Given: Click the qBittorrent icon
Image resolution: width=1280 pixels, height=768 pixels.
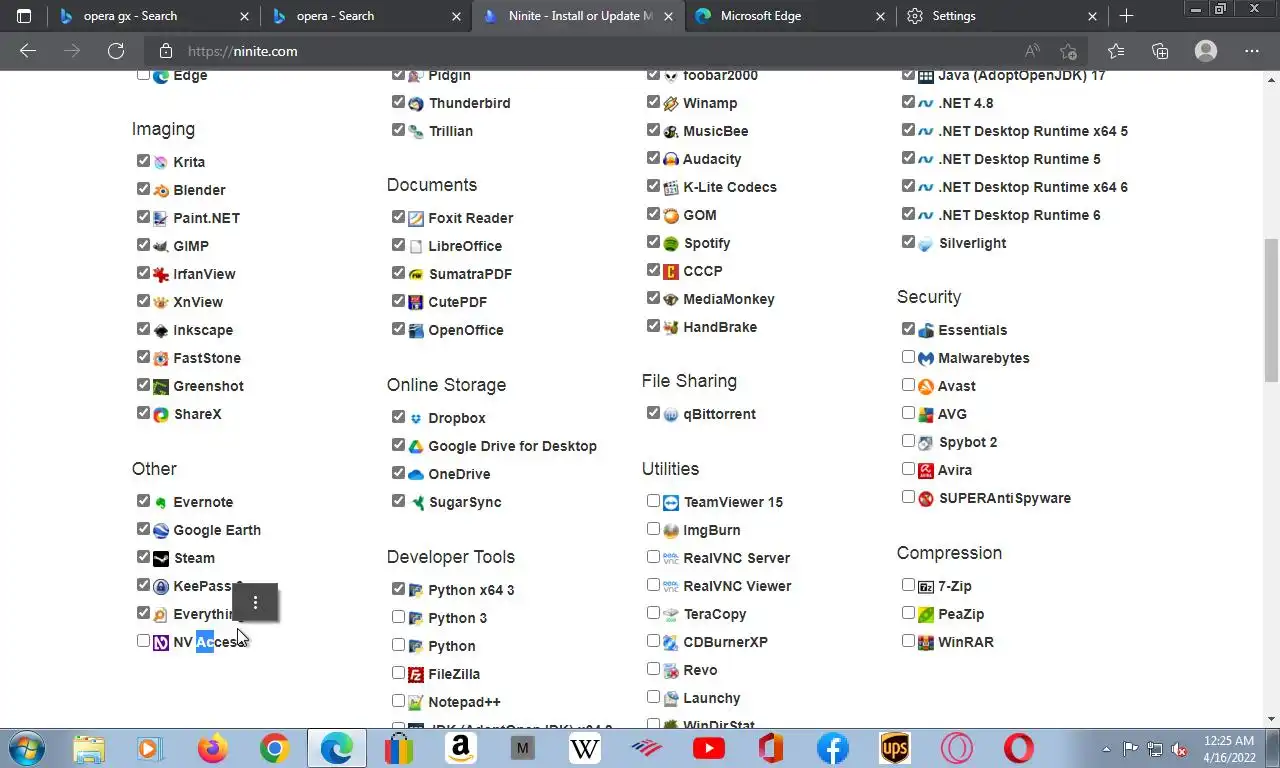Looking at the screenshot, I should click(671, 414).
